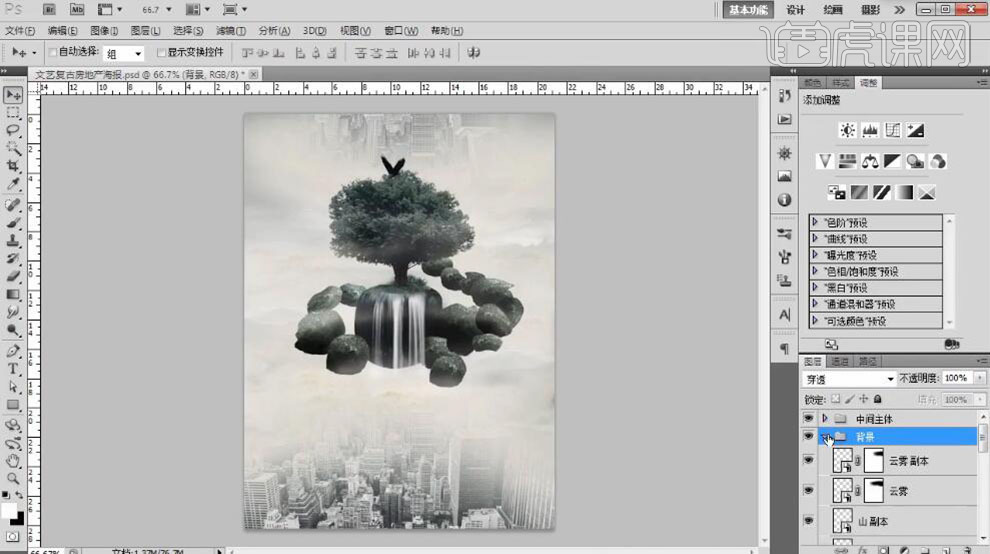Select the Rectangular Marquee tool
Image resolution: width=990 pixels, height=554 pixels.
13,113
